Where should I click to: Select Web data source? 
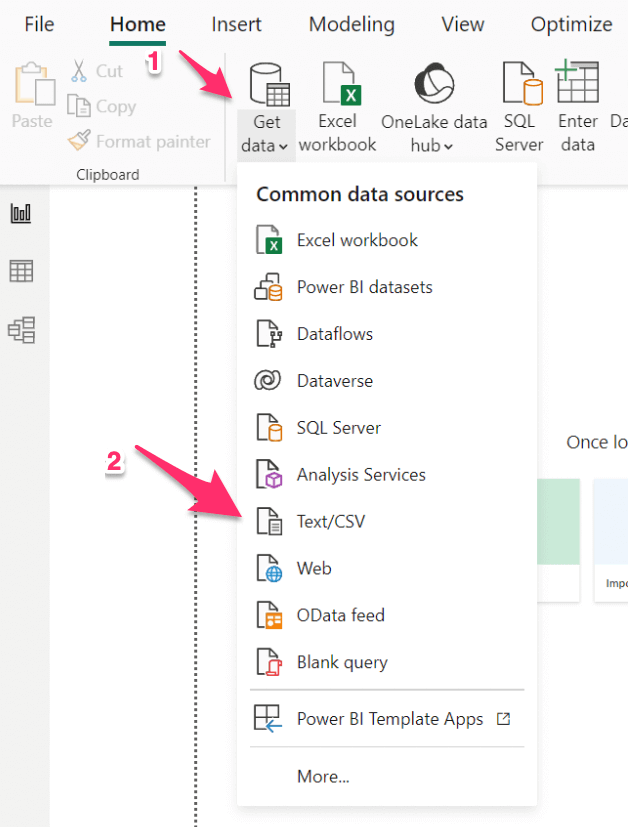(x=387, y=569)
